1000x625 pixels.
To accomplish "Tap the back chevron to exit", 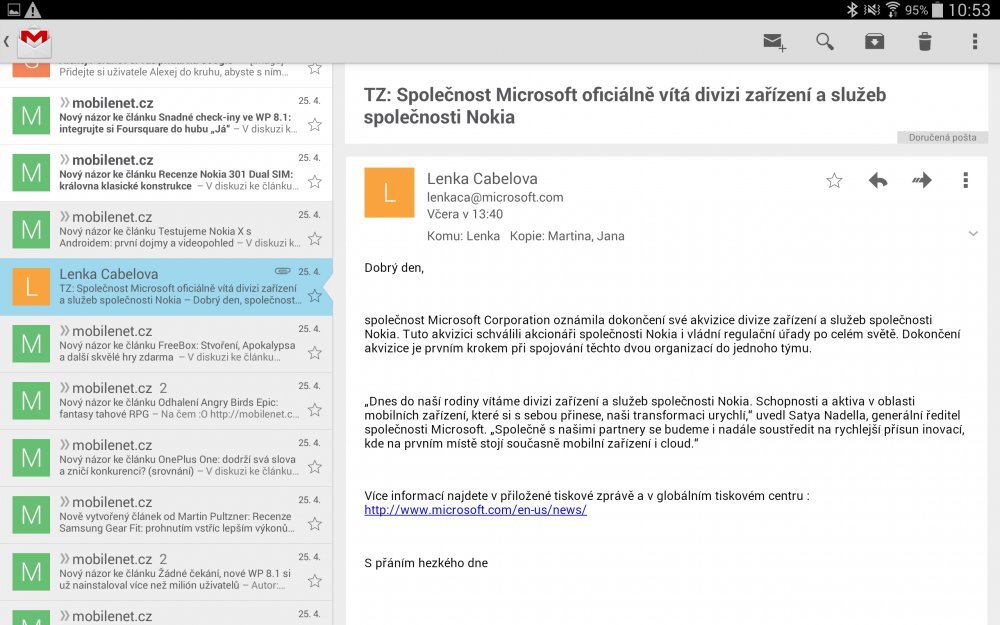I will coord(8,42).
